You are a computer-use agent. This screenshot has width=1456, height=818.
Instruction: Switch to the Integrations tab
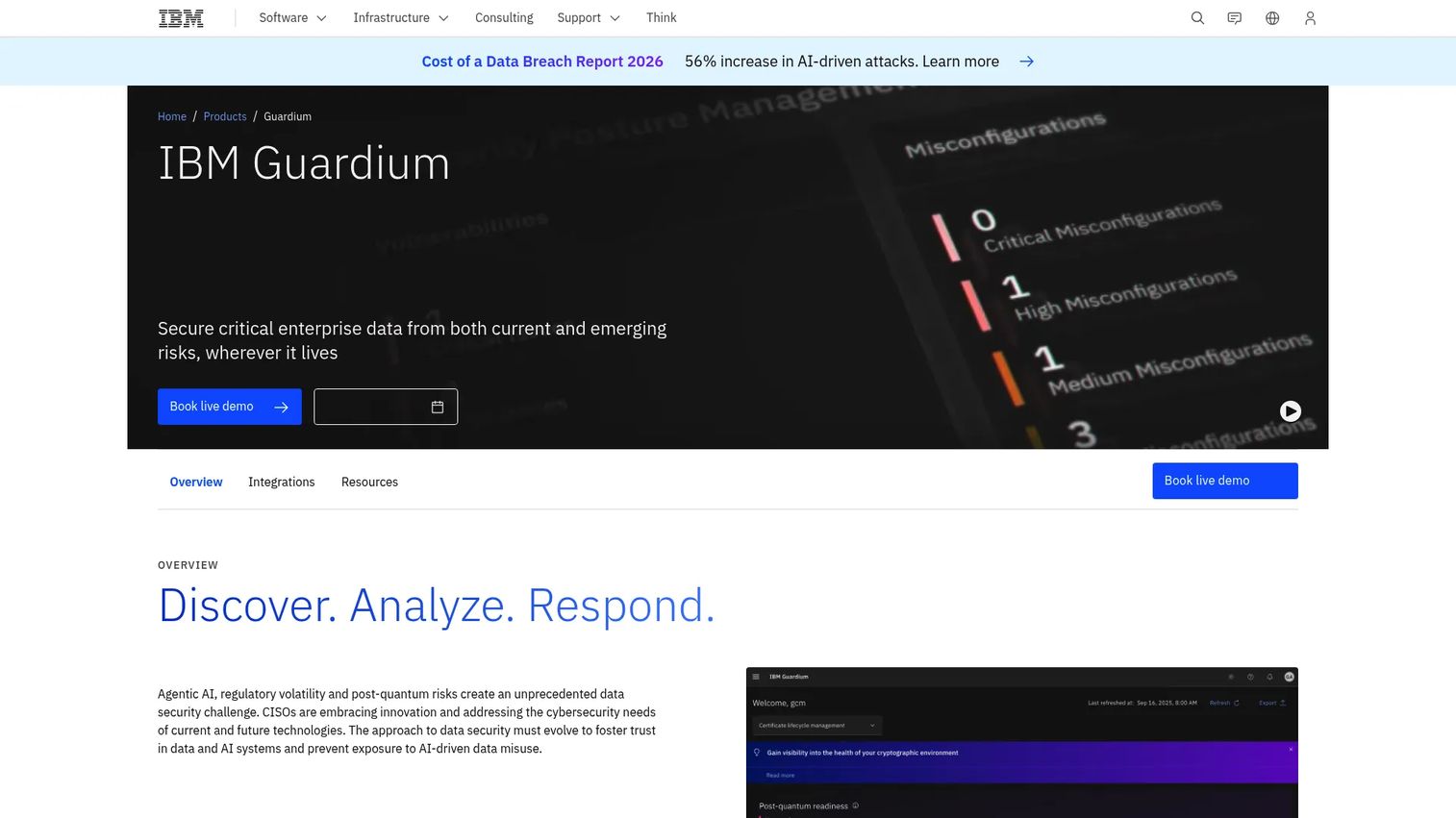pyautogui.click(x=282, y=482)
